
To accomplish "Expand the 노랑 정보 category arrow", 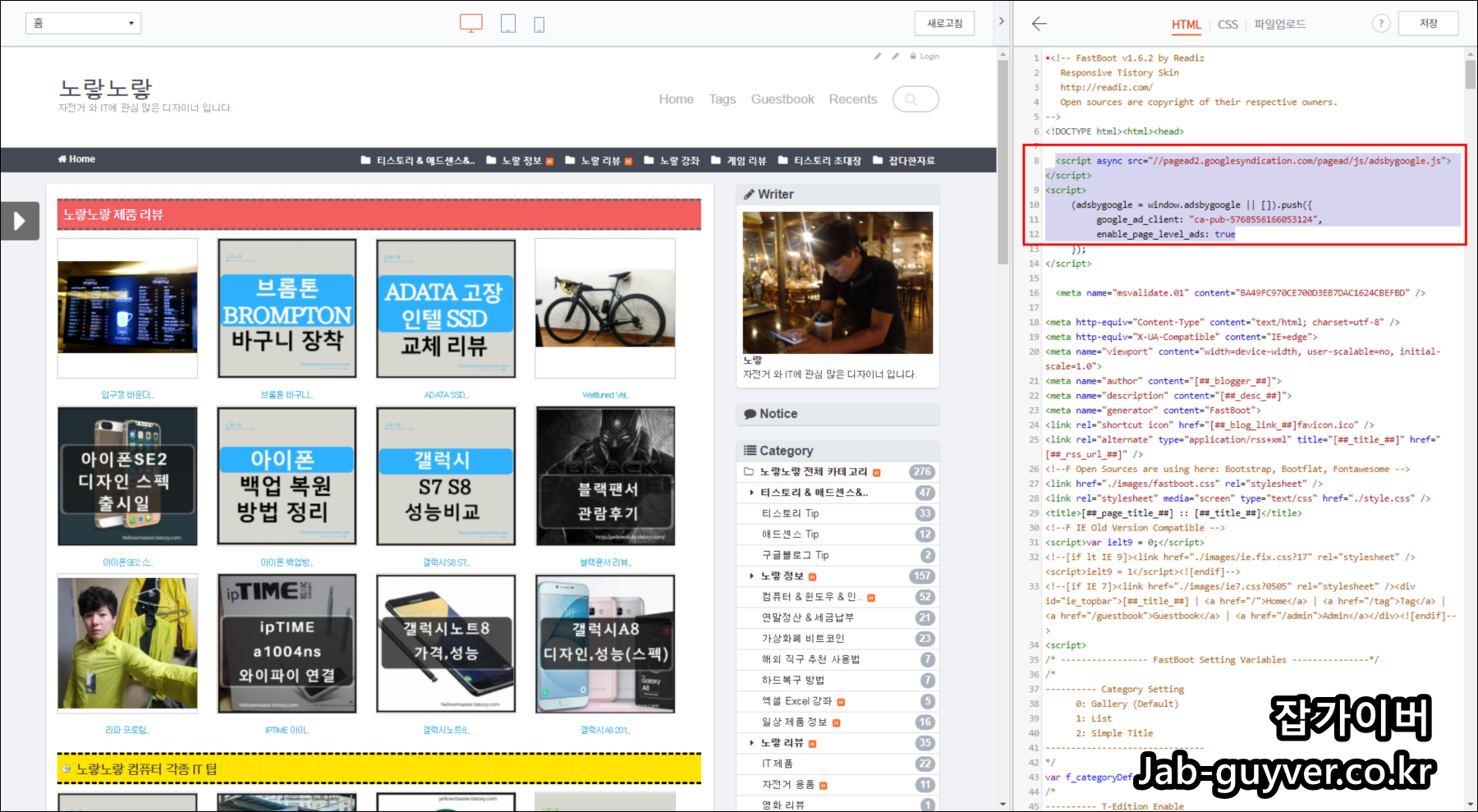I will pyautogui.click(x=751, y=576).
